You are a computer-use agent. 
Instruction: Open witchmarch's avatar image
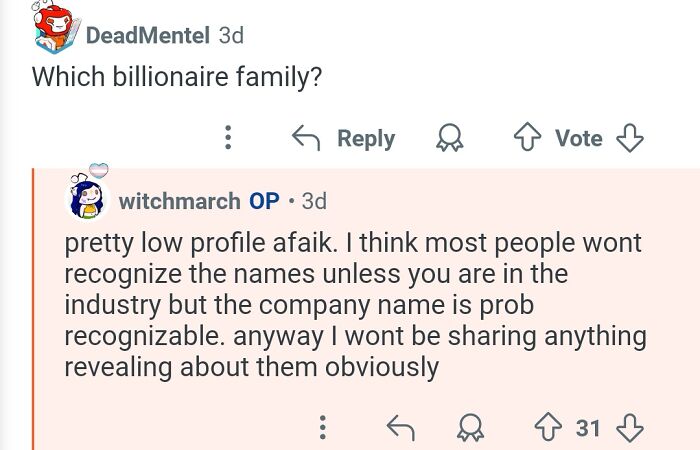87,197
